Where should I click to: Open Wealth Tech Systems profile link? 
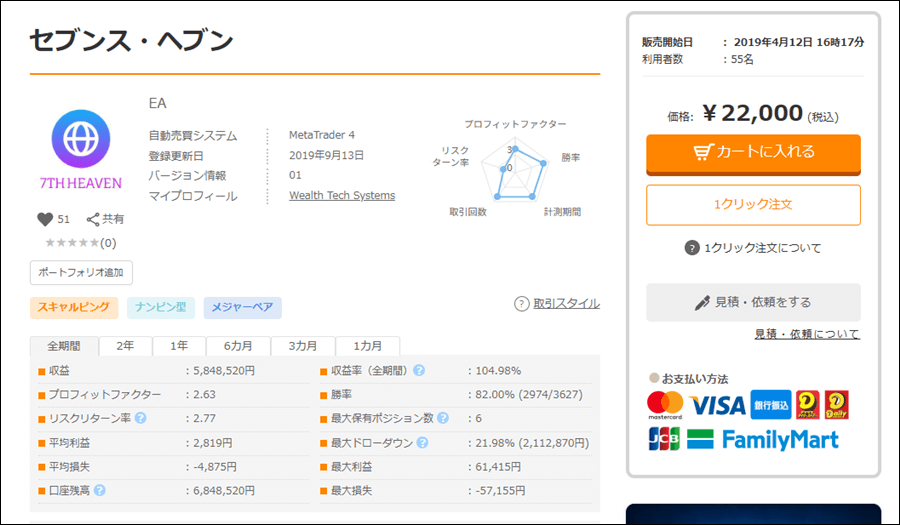pyautogui.click(x=342, y=195)
